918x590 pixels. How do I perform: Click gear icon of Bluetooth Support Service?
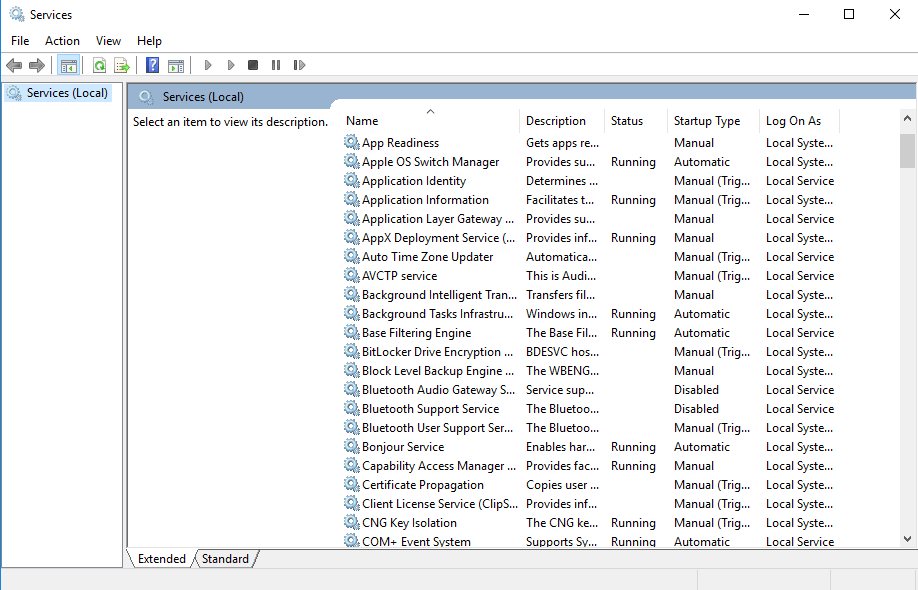[351, 408]
